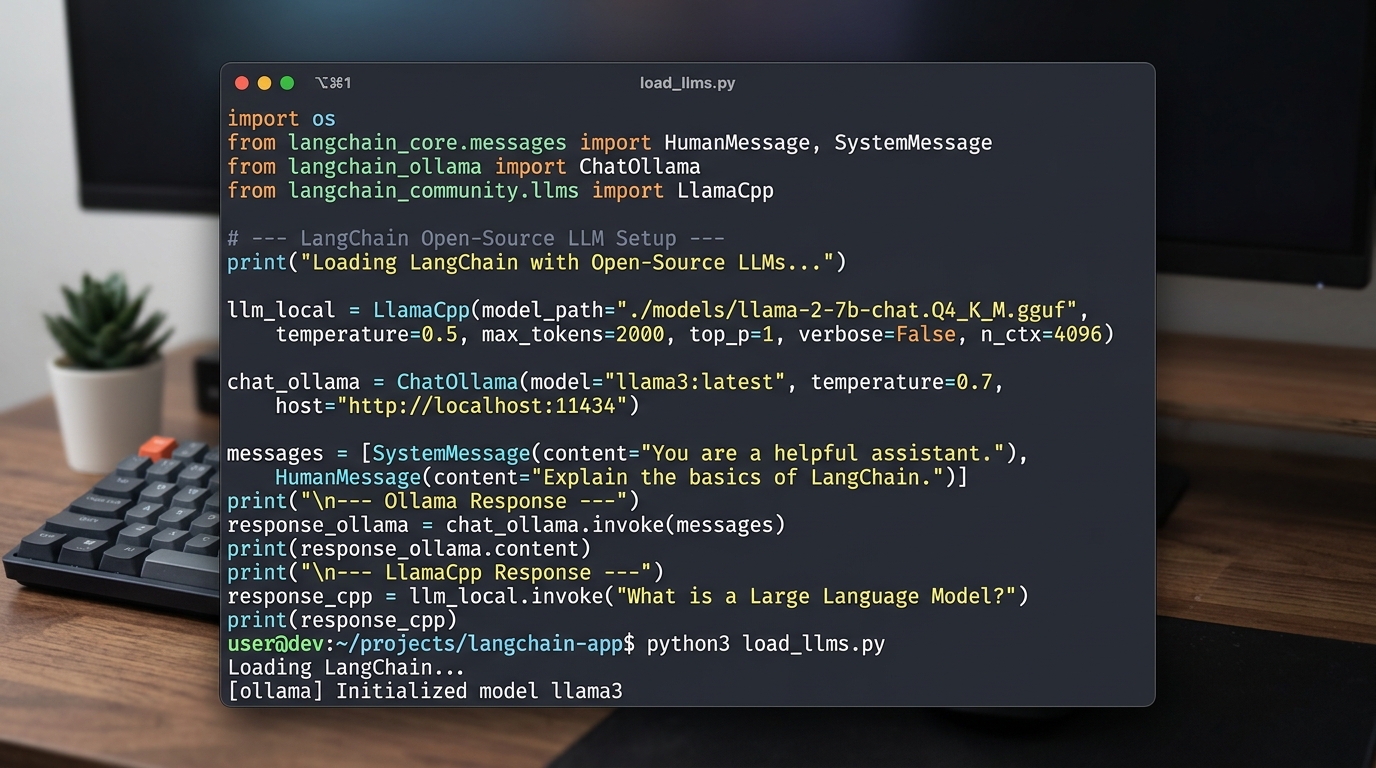Click the host URL "http://localhost:11434"
Image resolution: width=1376 pixels, height=768 pixels.
click(x=482, y=406)
